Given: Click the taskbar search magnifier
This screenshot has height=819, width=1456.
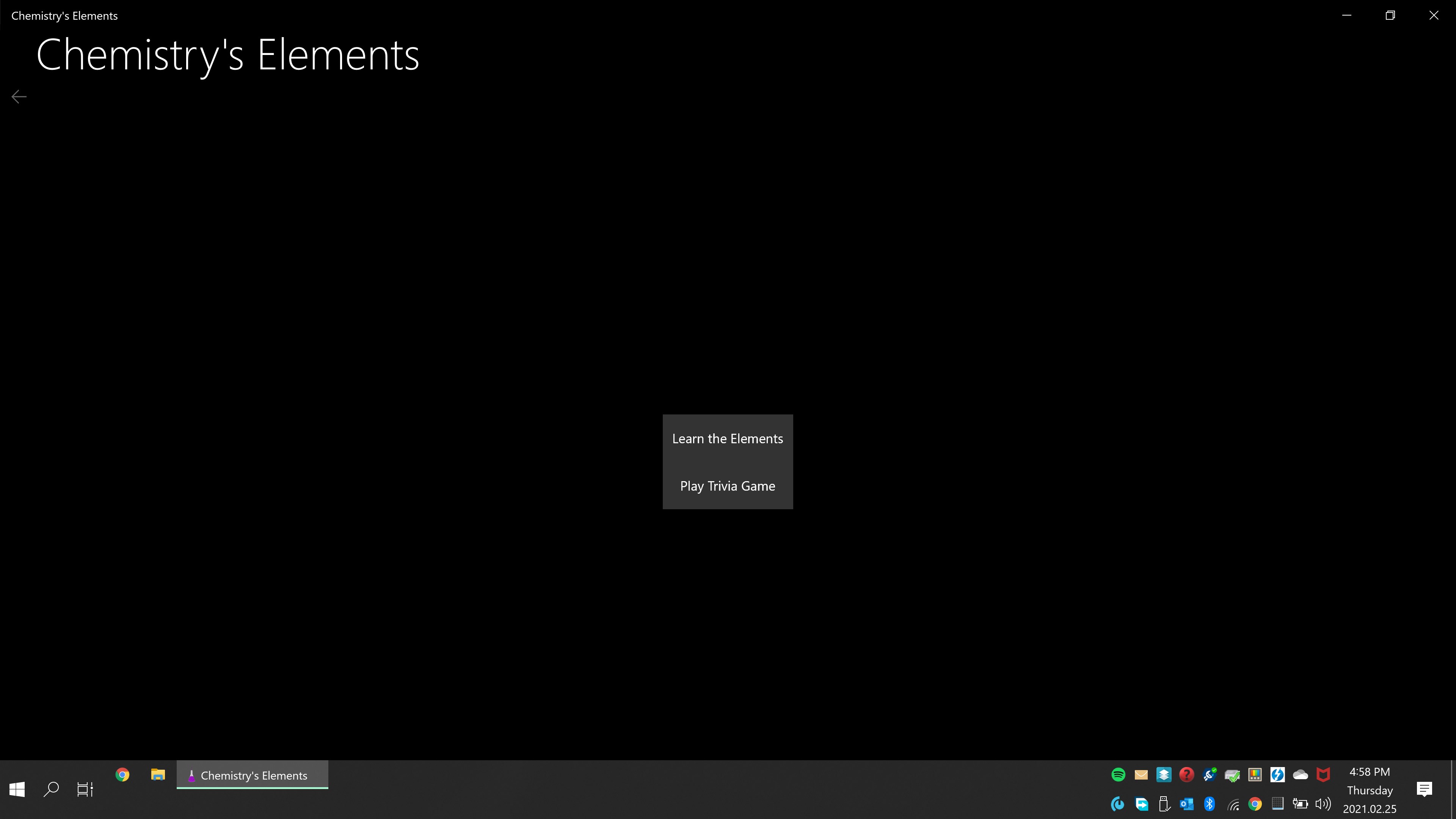Looking at the screenshot, I should (x=51, y=789).
